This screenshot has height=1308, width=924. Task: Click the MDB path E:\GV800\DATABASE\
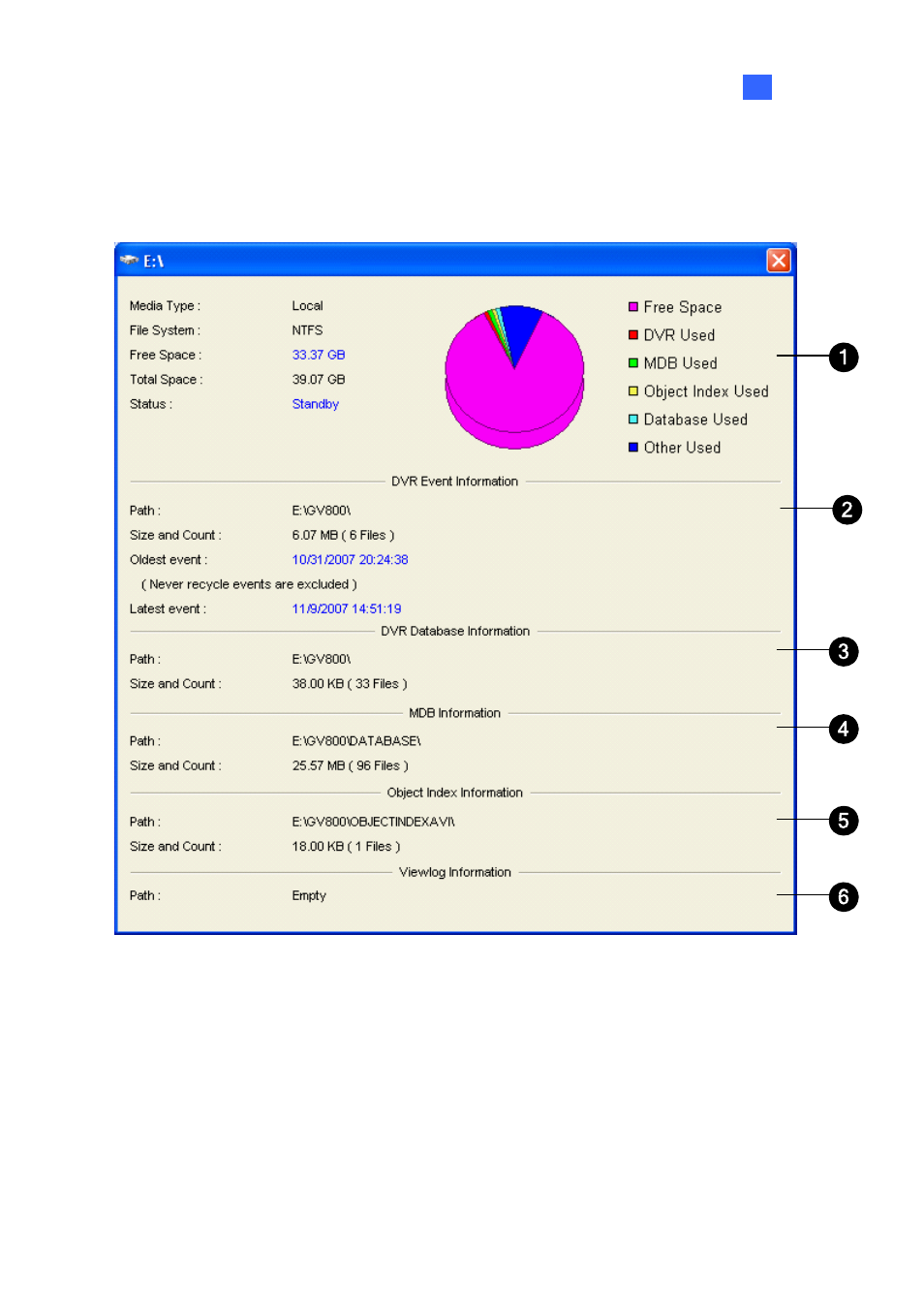(356, 741)
